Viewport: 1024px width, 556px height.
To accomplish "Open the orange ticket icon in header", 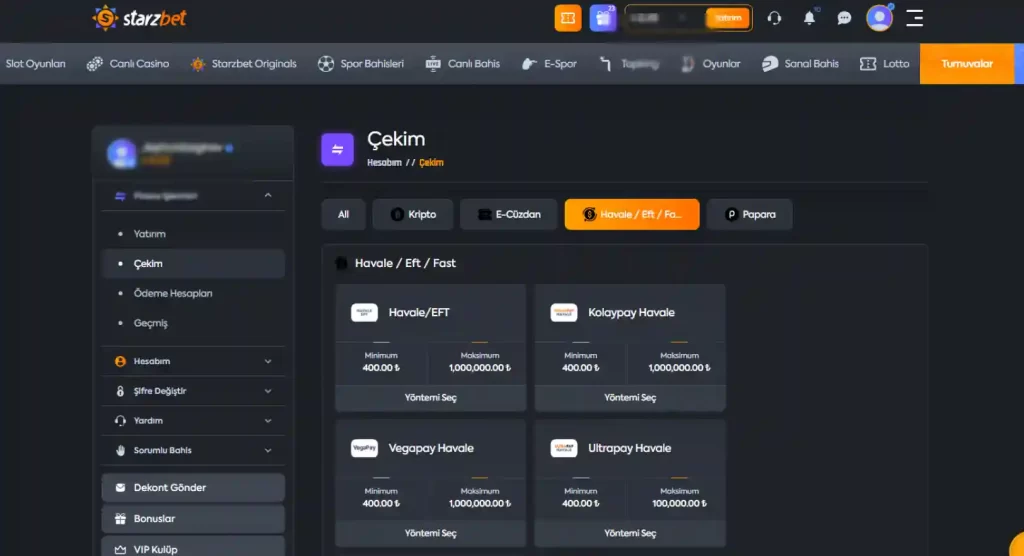I will click(568, 18).
